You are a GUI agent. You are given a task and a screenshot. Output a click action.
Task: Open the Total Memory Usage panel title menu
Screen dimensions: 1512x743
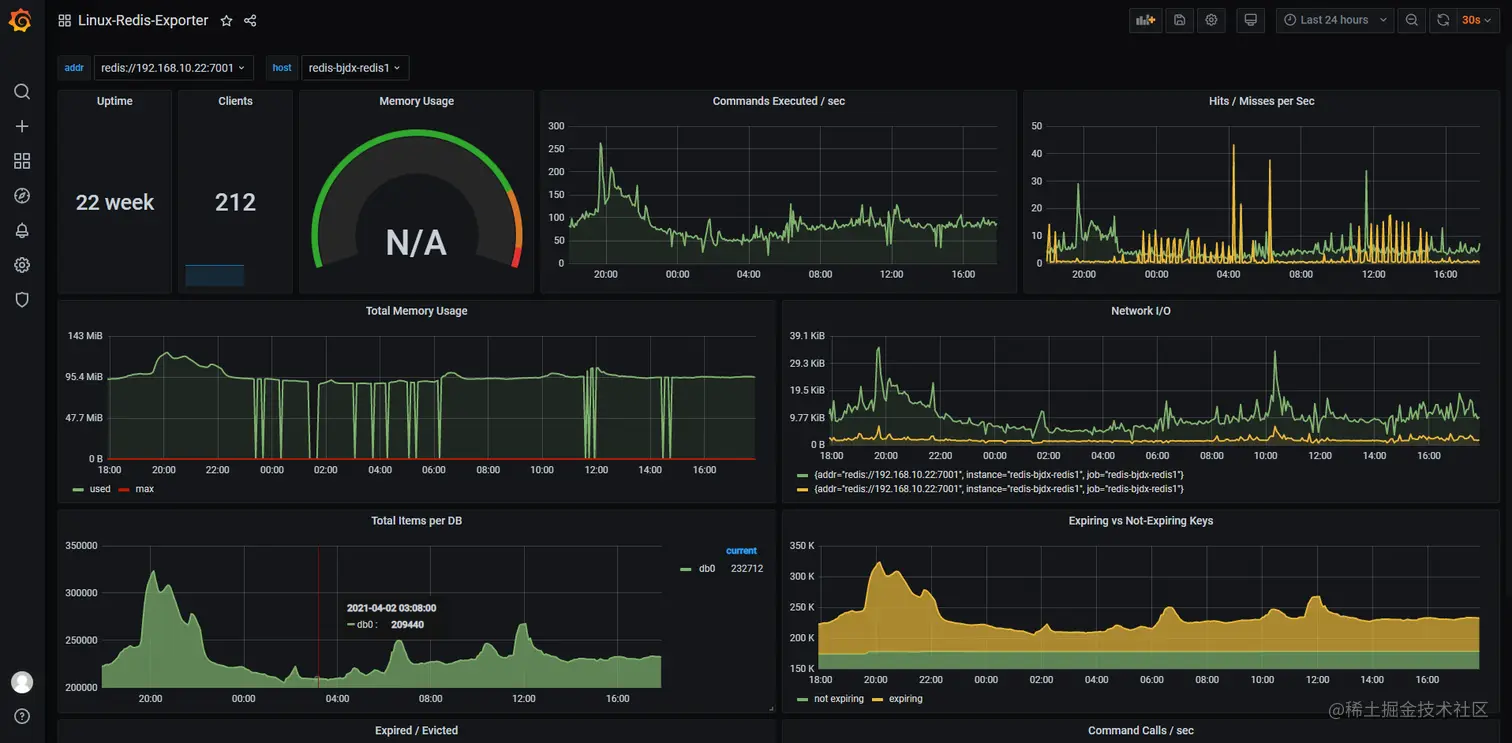point(416,311)
